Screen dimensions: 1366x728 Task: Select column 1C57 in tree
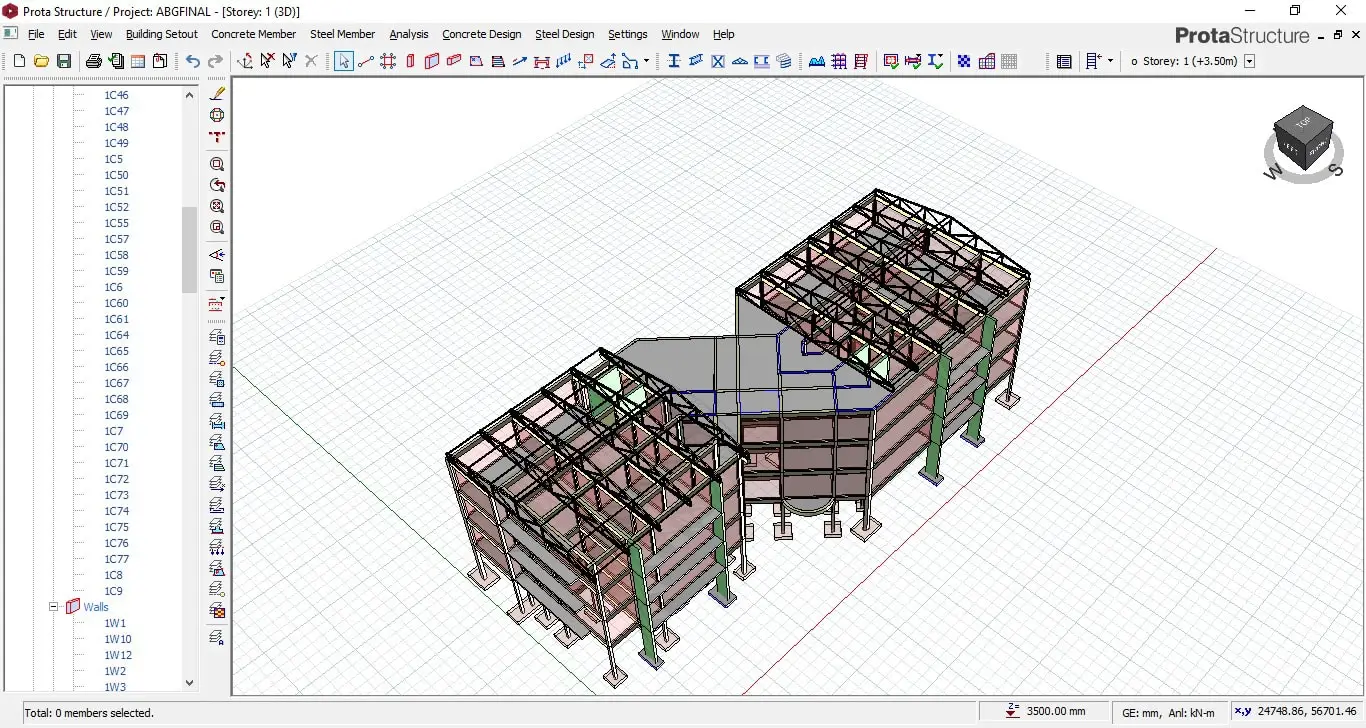pos(116,239)
